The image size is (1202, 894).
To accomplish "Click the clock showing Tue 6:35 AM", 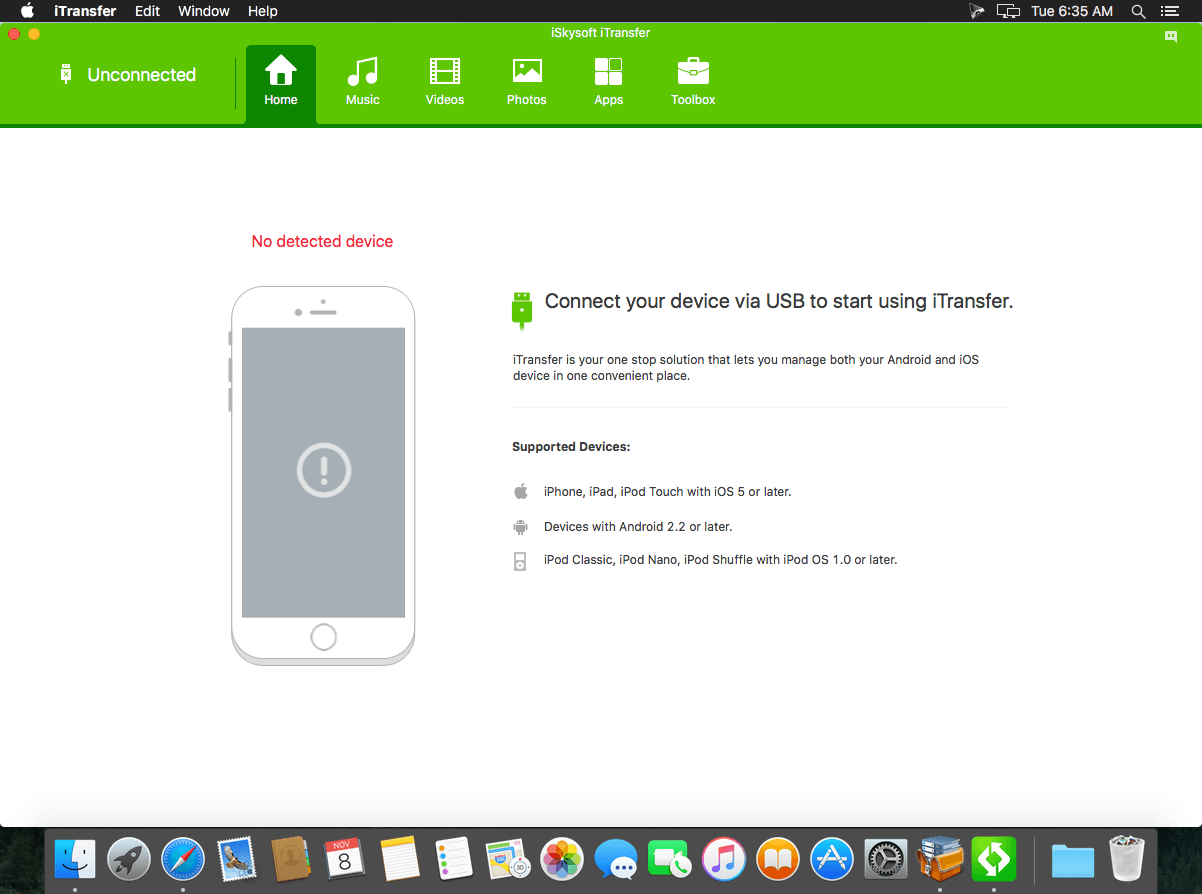I will click(x=1072, y=11).
